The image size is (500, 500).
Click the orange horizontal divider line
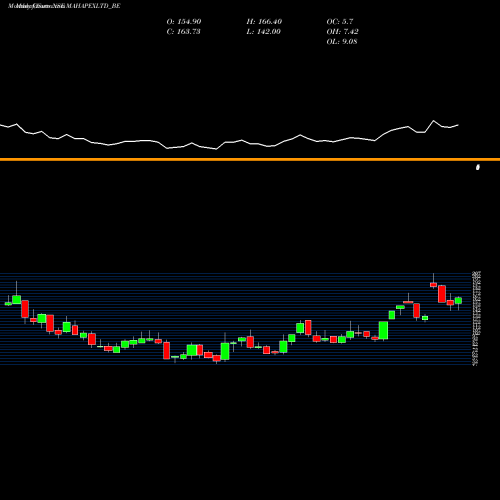coord(250,159)
